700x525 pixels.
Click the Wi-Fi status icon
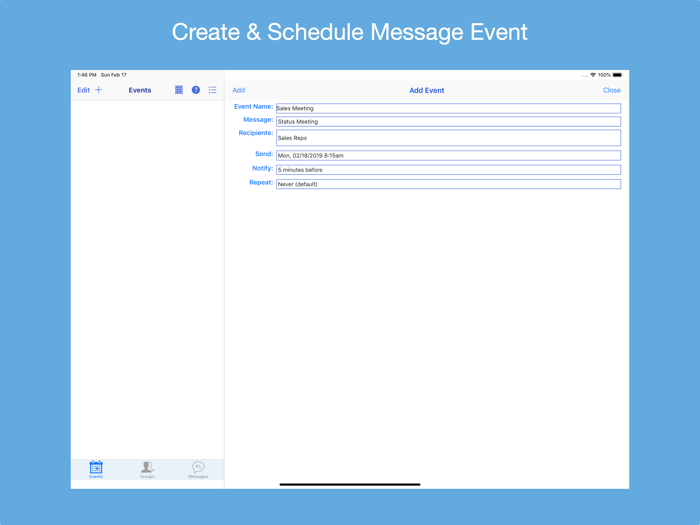coord(593,75)
